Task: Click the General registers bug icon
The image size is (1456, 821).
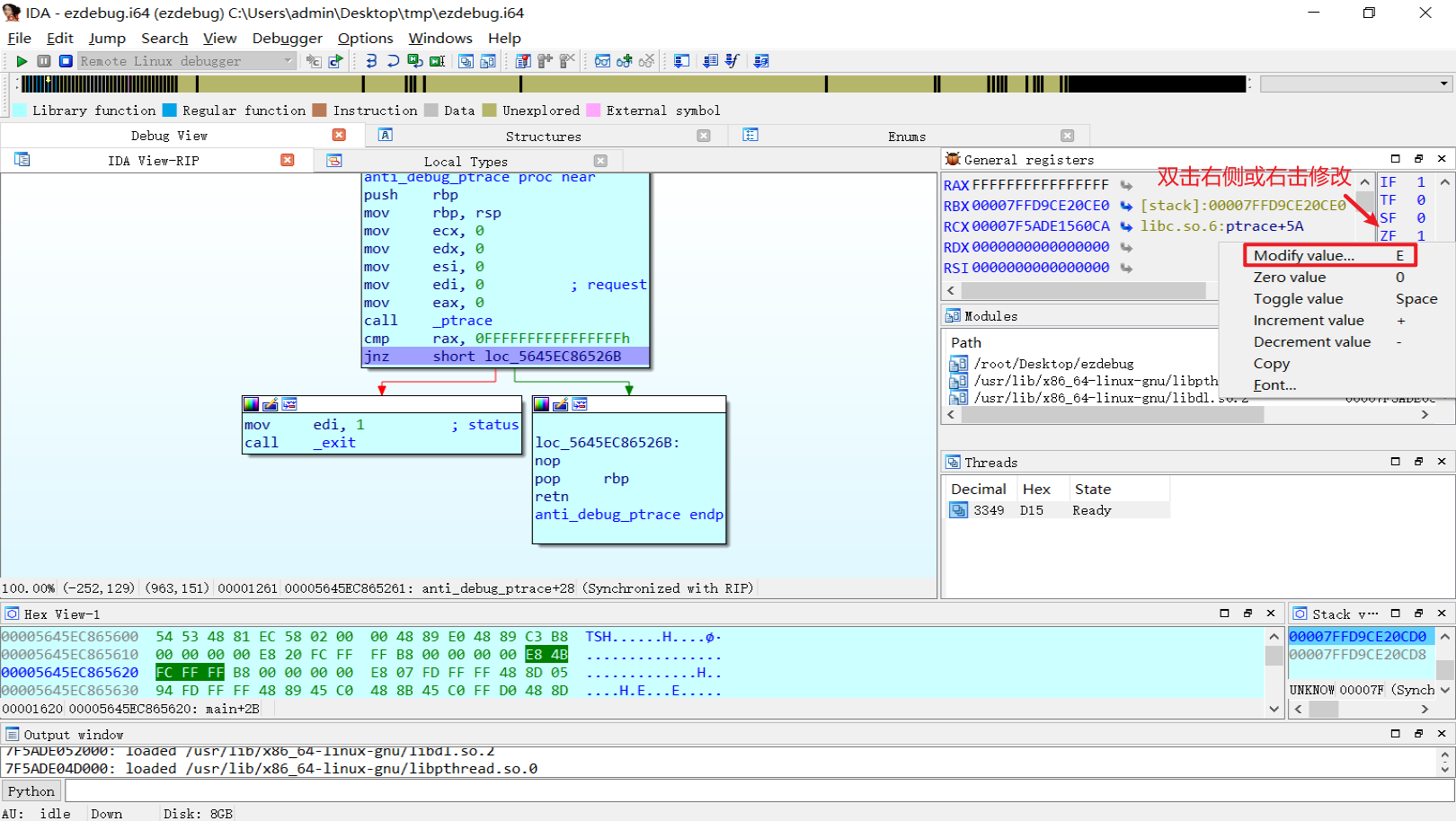Action: (954, 159)
